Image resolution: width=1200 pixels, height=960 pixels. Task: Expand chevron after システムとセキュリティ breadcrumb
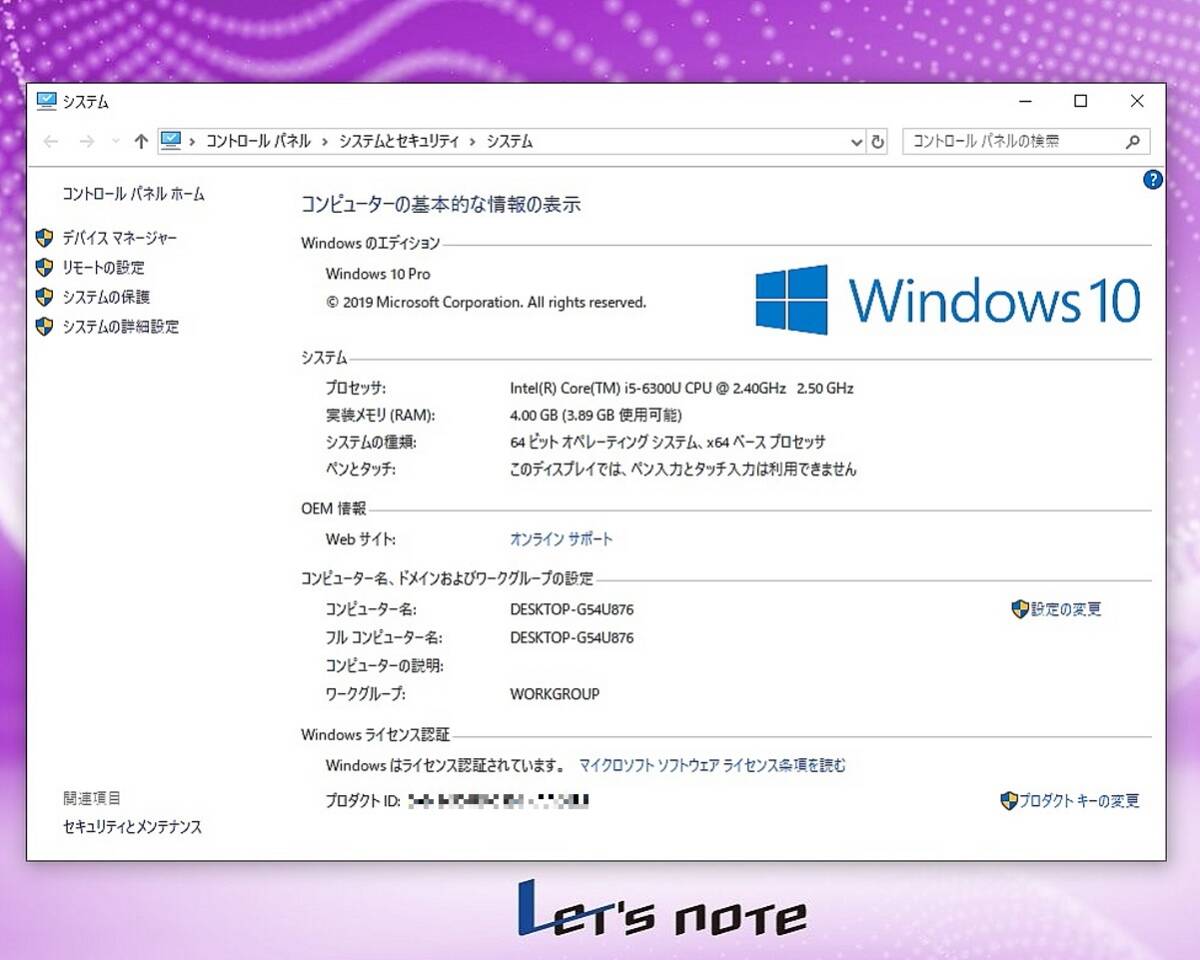tap(473, 142)
